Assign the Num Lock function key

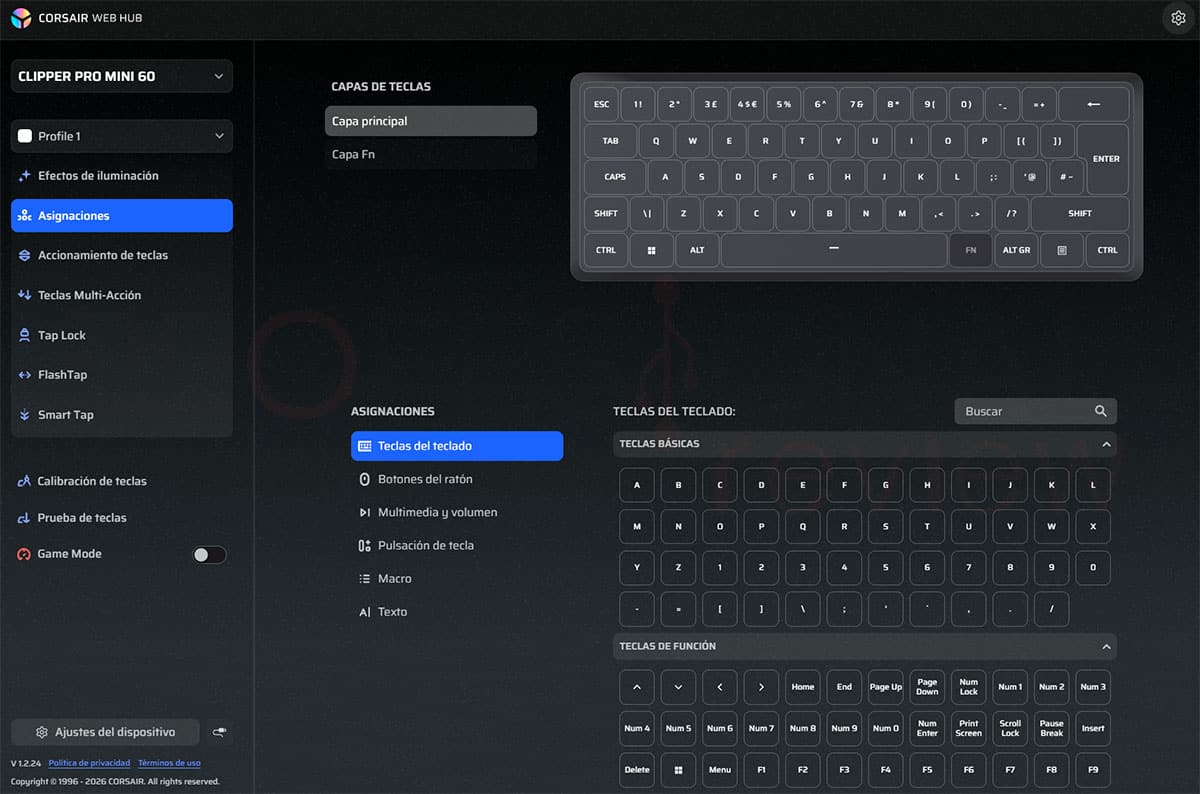pyautogui.click(x=968, y=687)
